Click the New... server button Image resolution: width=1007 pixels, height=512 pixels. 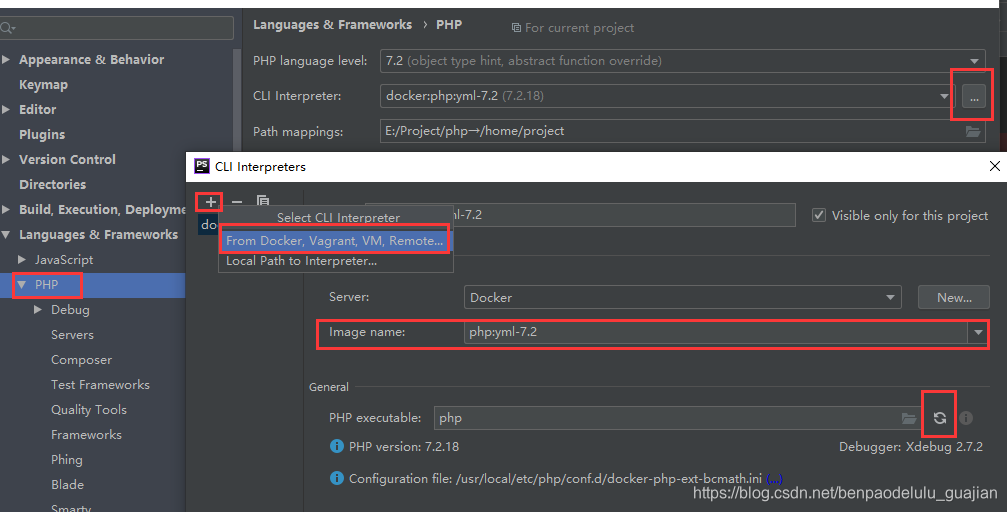[x=954, y=297]
